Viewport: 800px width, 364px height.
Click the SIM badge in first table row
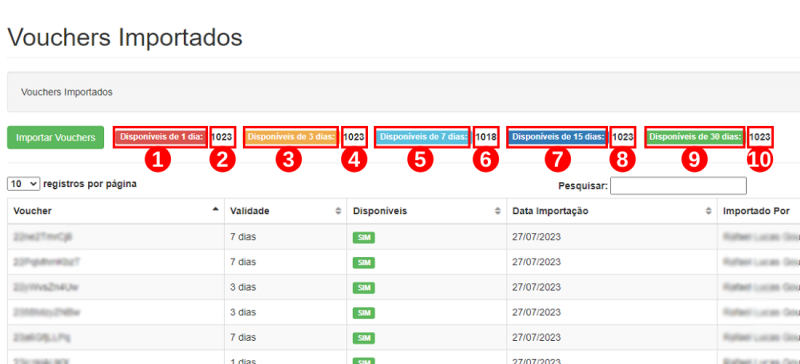[363, 237]
